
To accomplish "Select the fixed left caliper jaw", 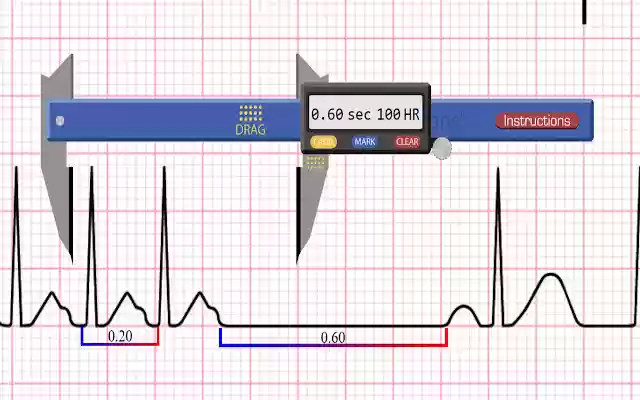I will [x=58, y=158].
